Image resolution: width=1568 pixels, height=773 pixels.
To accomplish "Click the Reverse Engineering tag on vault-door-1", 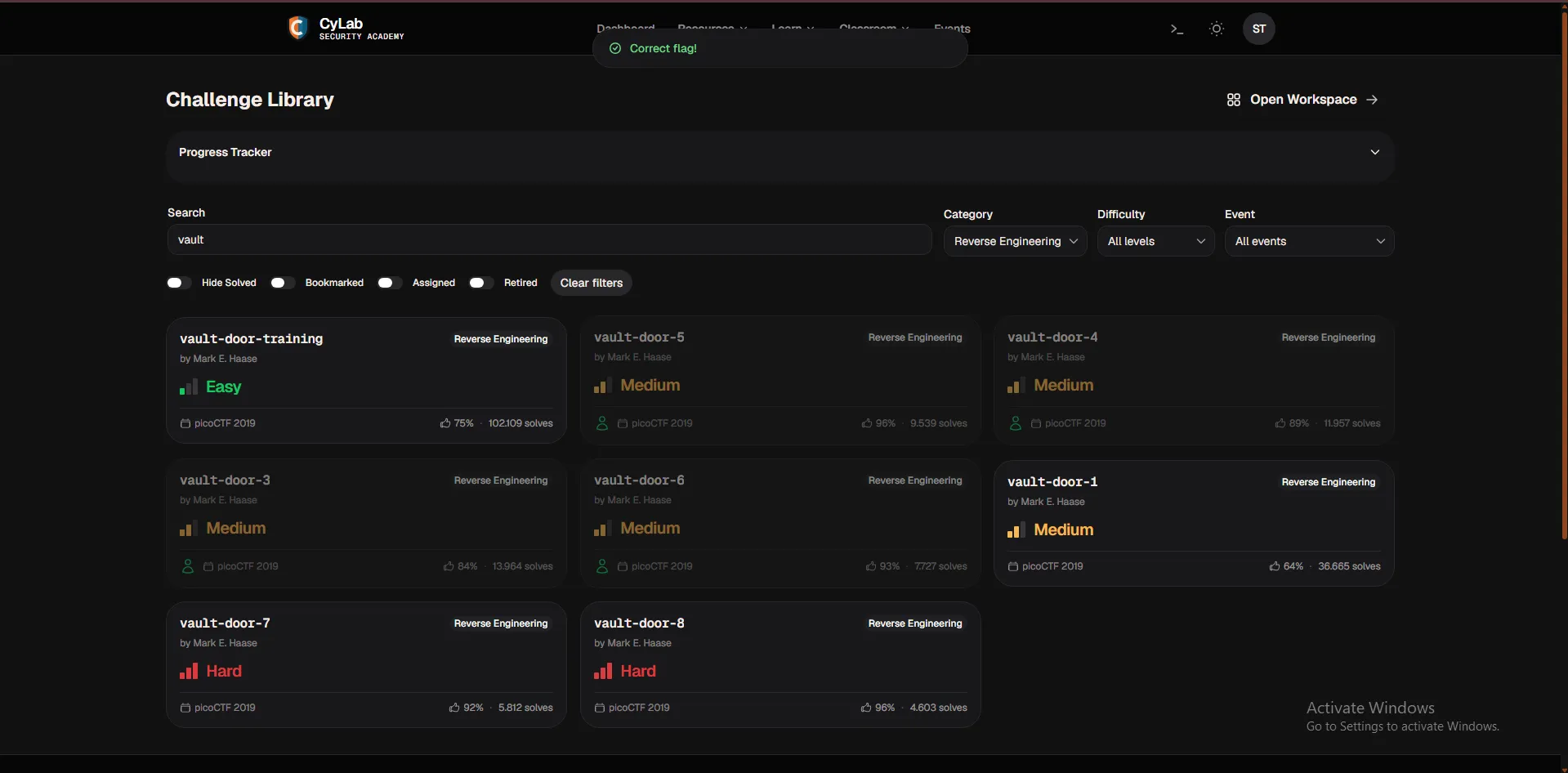I will [1328, 482].
